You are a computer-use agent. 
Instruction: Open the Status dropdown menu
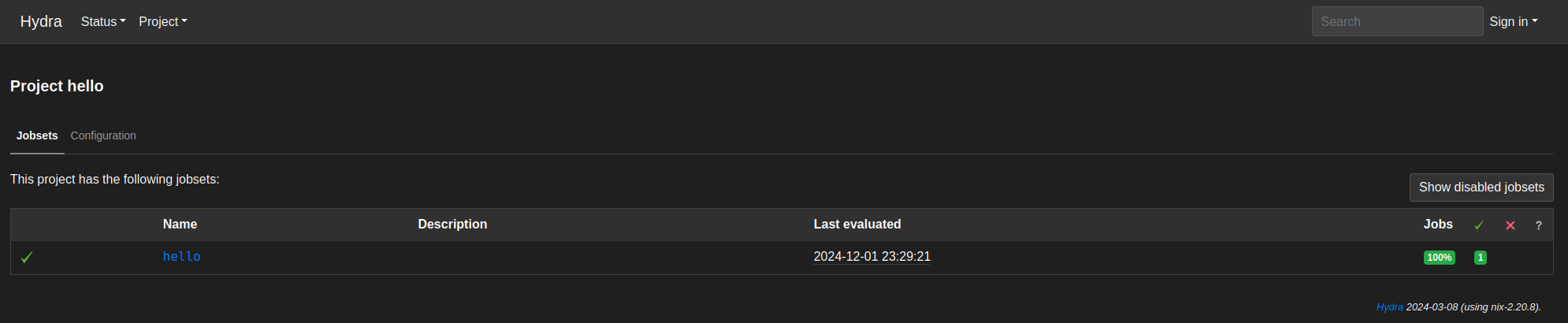click(x=103, y=22)
